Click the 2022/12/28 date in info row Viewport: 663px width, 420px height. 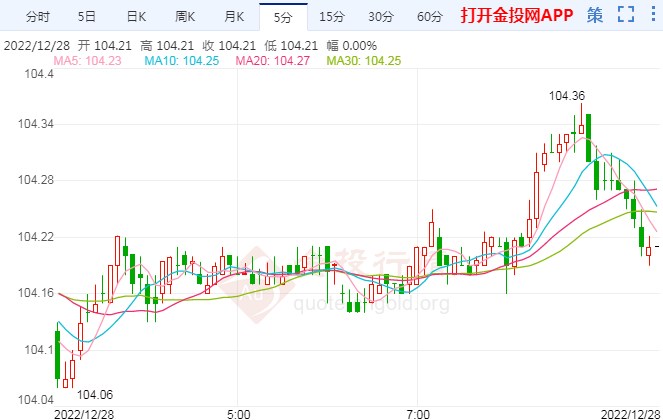(37, 46)
